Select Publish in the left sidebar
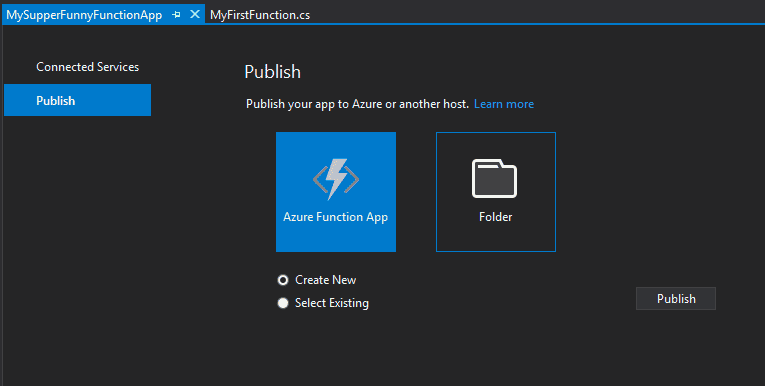 pyautogui.click(x=78, y=100)
